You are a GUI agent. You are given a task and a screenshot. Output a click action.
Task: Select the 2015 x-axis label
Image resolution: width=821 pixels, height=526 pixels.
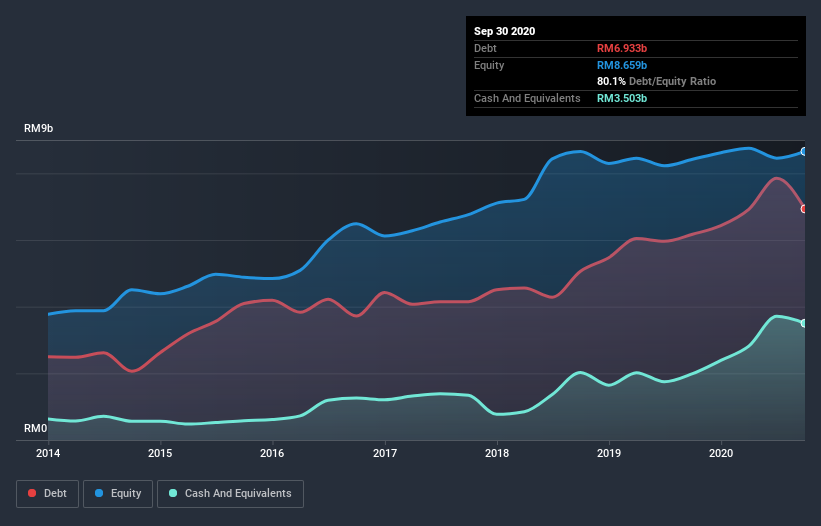point(160,453)
